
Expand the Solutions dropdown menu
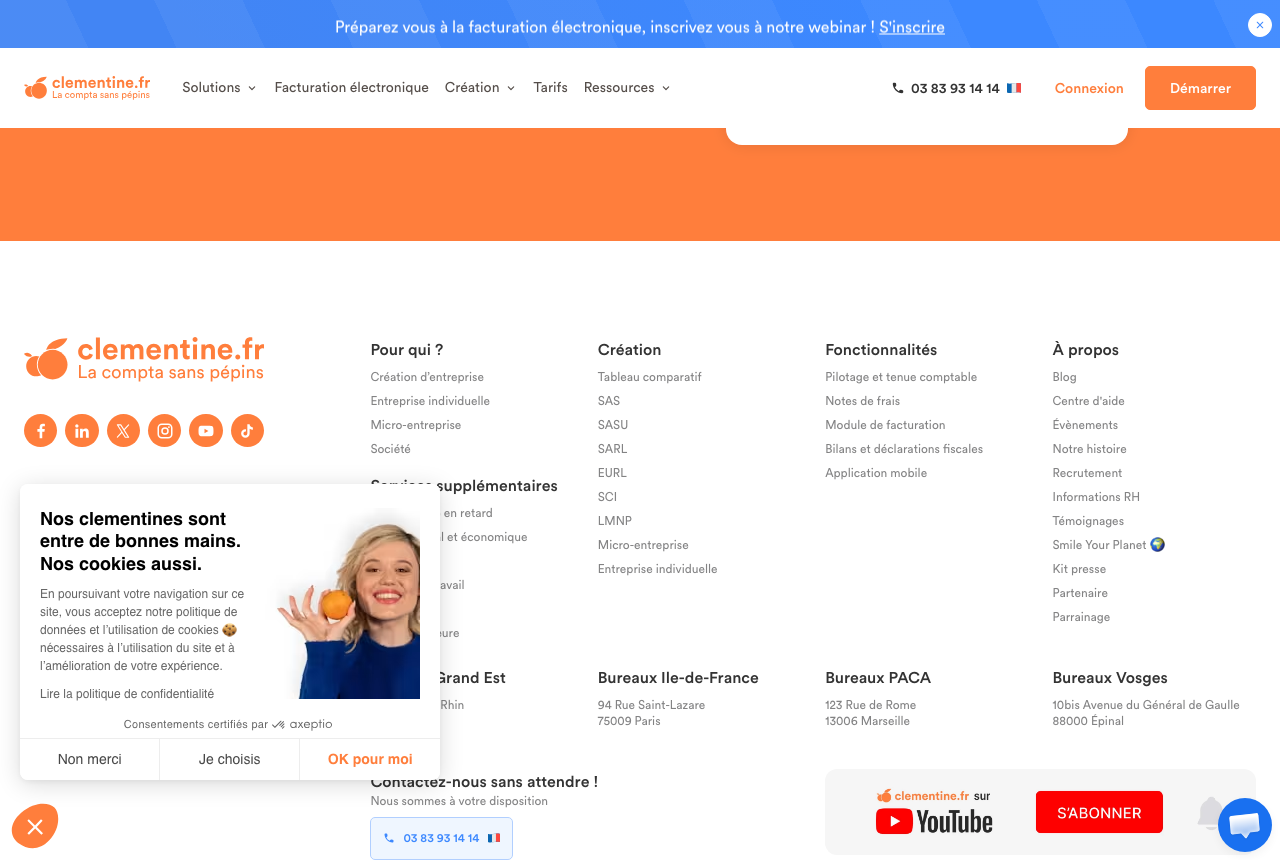pos(219,88)
